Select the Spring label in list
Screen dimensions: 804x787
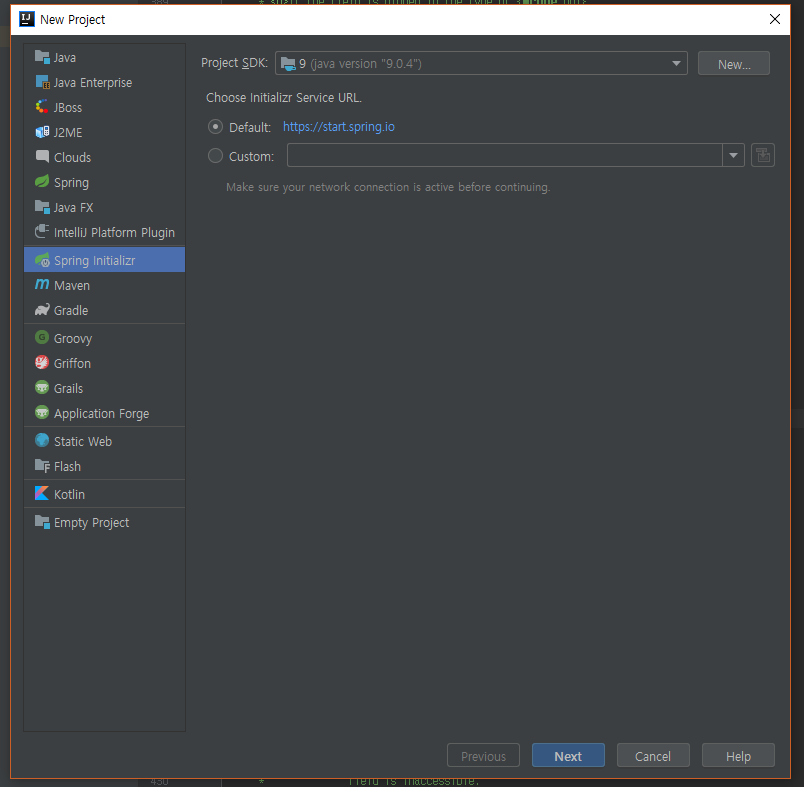71,183
